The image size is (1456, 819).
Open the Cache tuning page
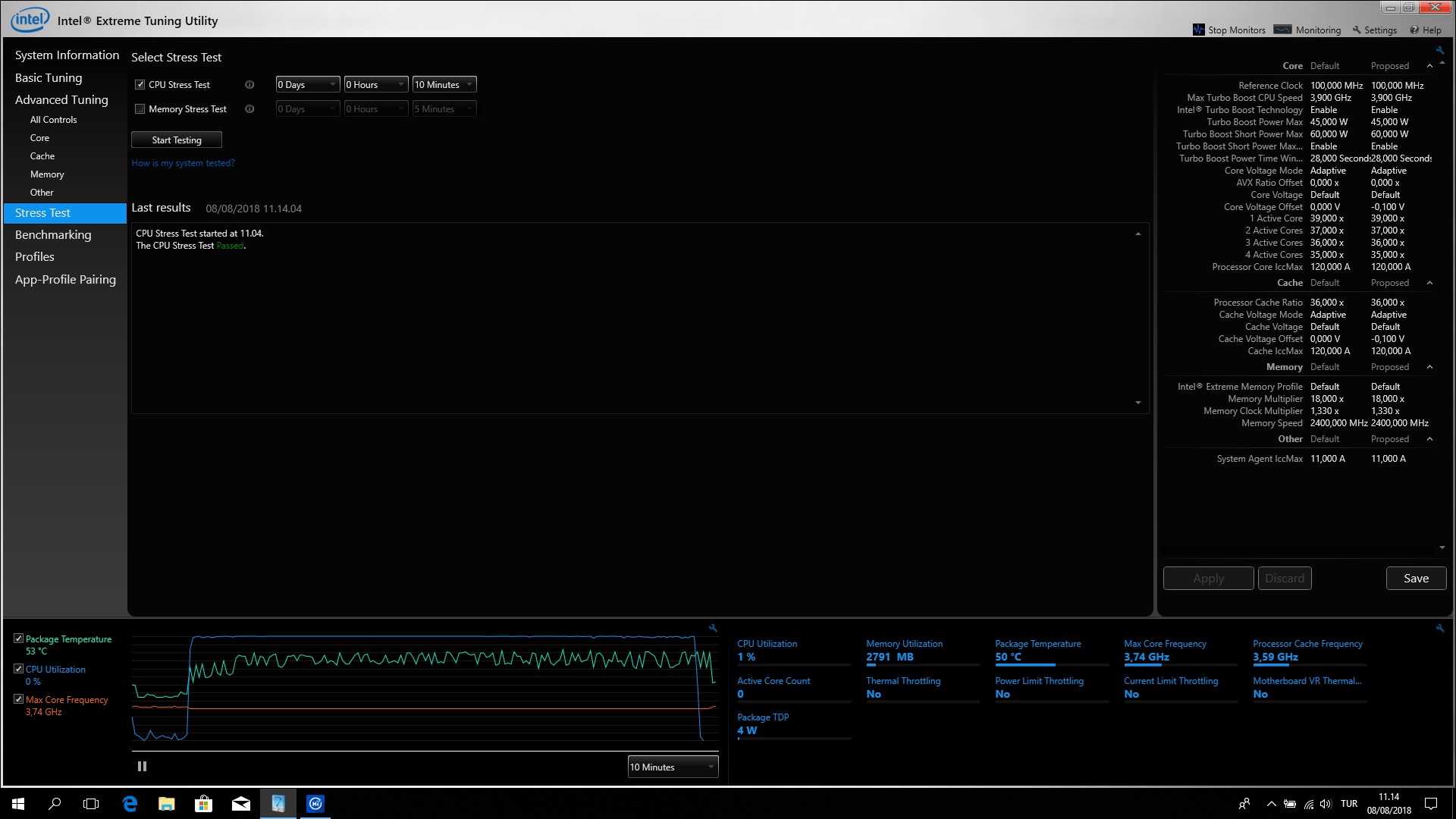coord(42,156)
